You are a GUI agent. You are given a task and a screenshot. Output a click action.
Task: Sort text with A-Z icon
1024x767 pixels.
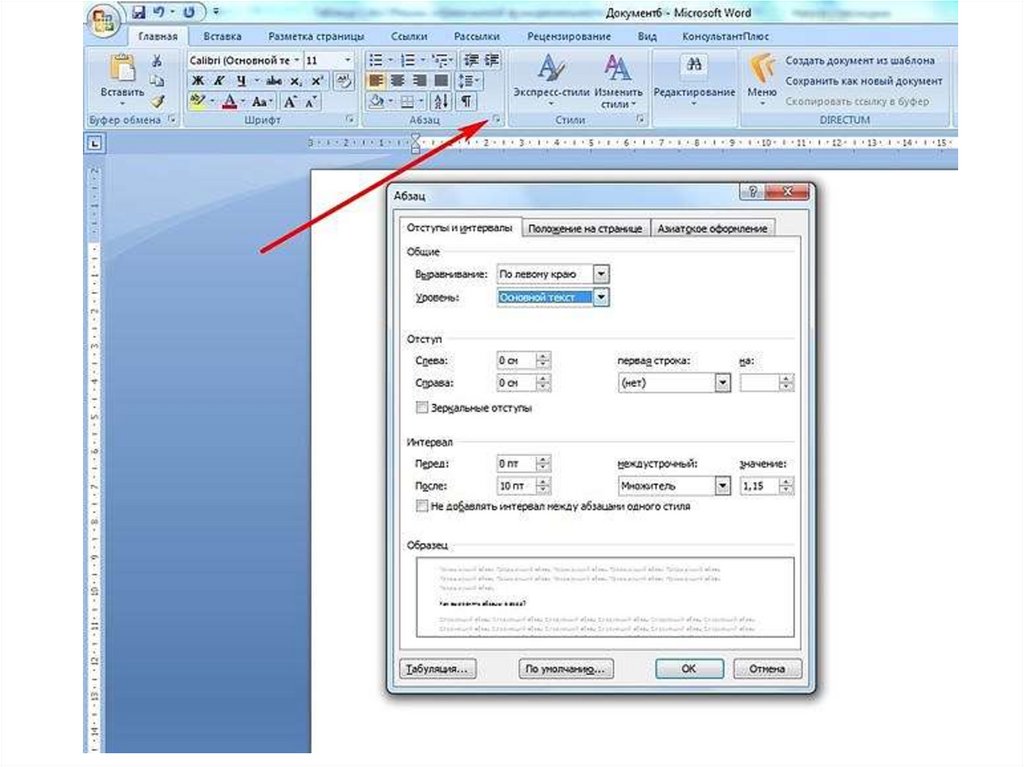(440, 101)
